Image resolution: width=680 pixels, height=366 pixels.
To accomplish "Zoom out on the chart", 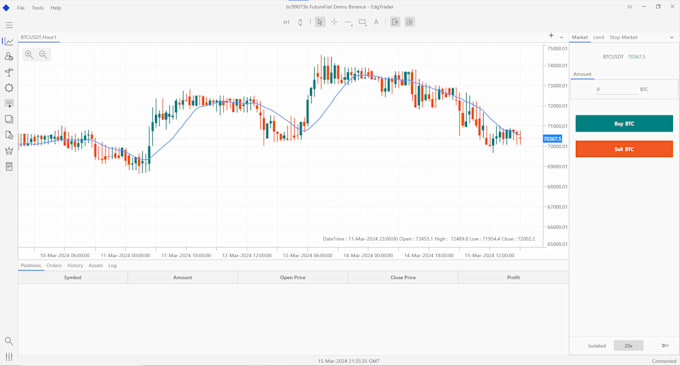I will coord(43,55).
